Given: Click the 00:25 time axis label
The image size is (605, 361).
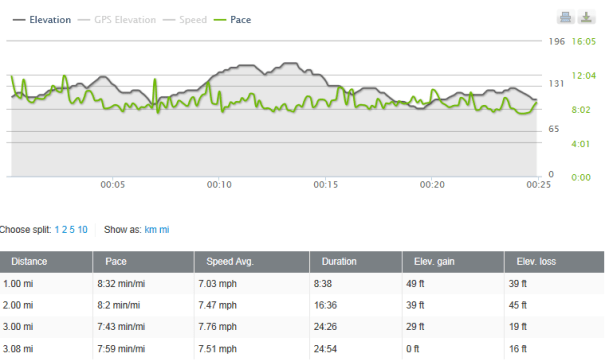Looking at the screenshot, I should tap(539, 185).
